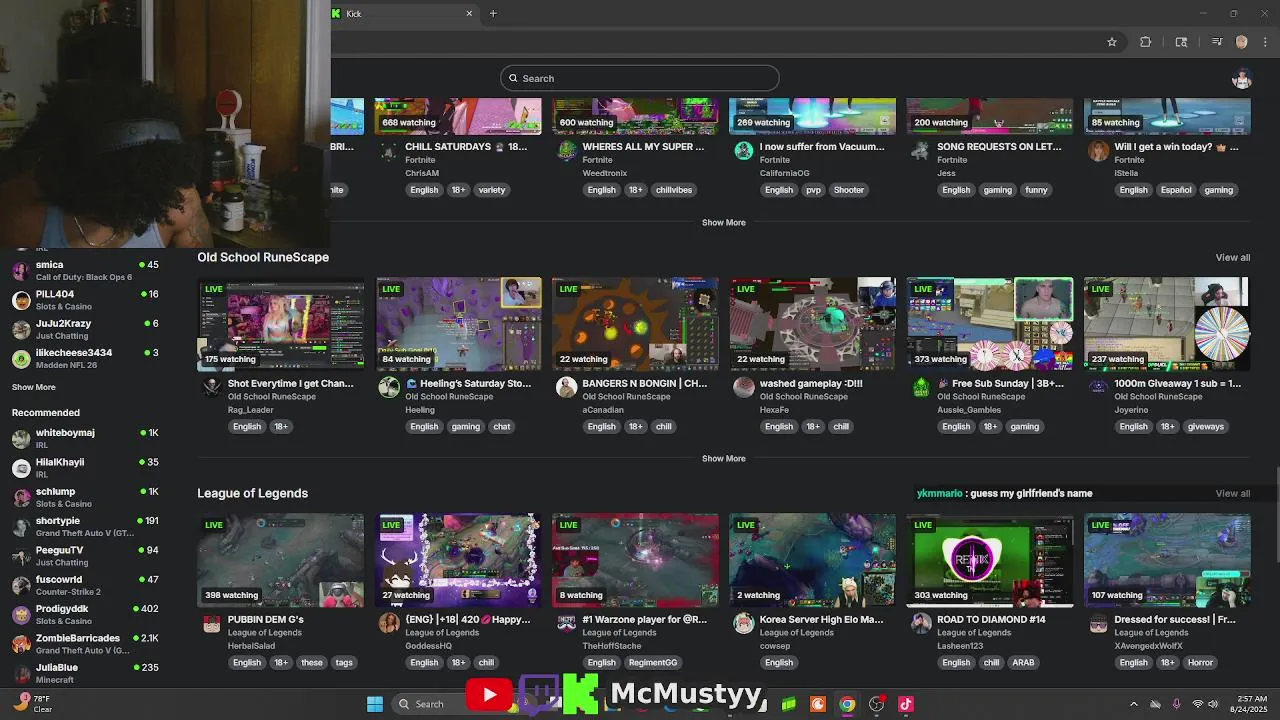Open Rag_Leader's stream thumbnail

pos(281,324)
